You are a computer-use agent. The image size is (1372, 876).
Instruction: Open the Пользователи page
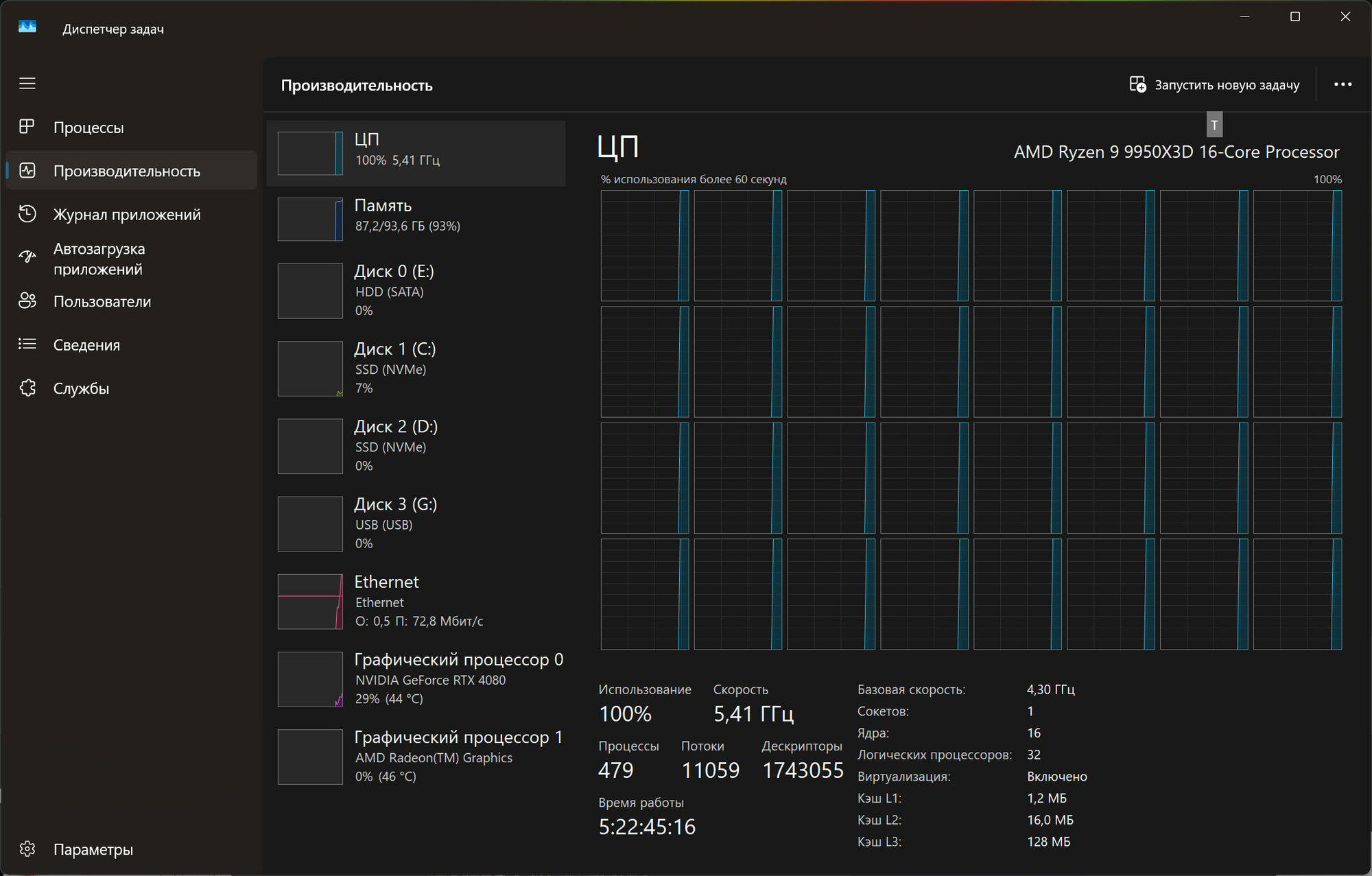[x=131, y=302]
